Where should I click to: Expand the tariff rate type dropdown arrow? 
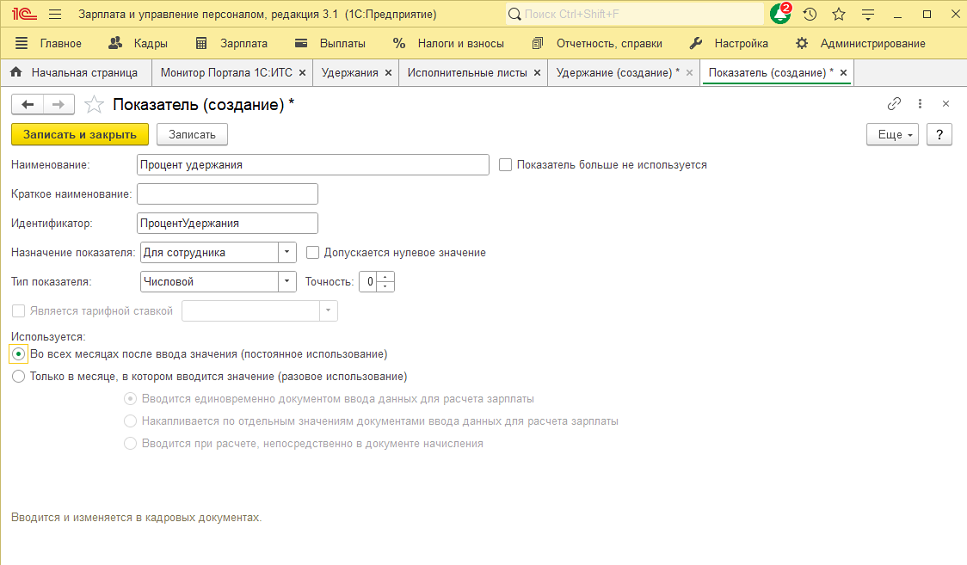tap(328, 311)
